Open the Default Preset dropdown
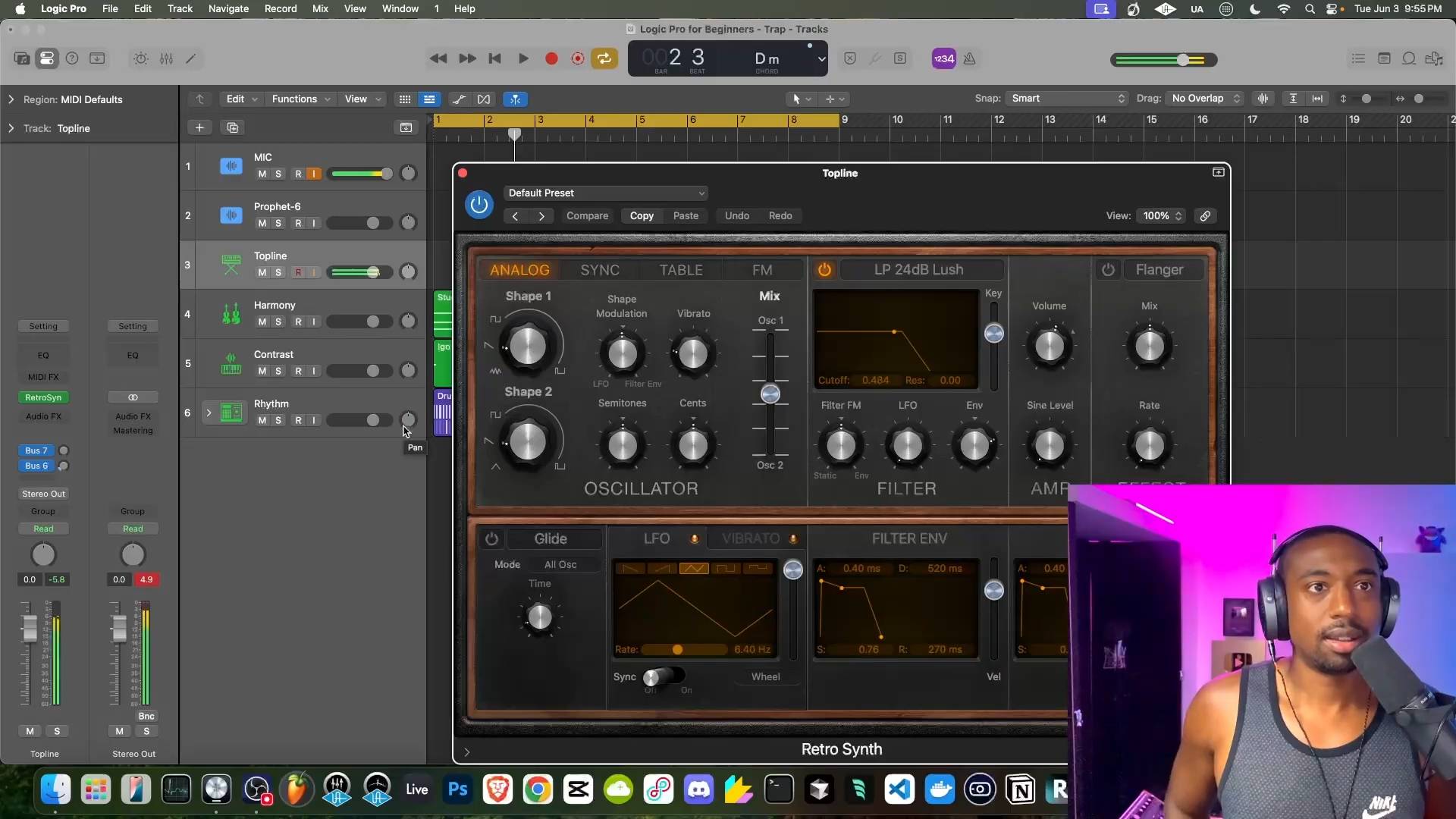 605,193
